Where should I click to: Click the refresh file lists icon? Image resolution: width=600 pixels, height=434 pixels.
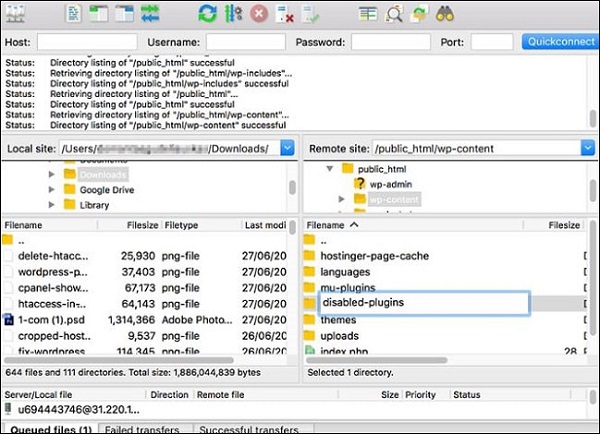point(207,14)
